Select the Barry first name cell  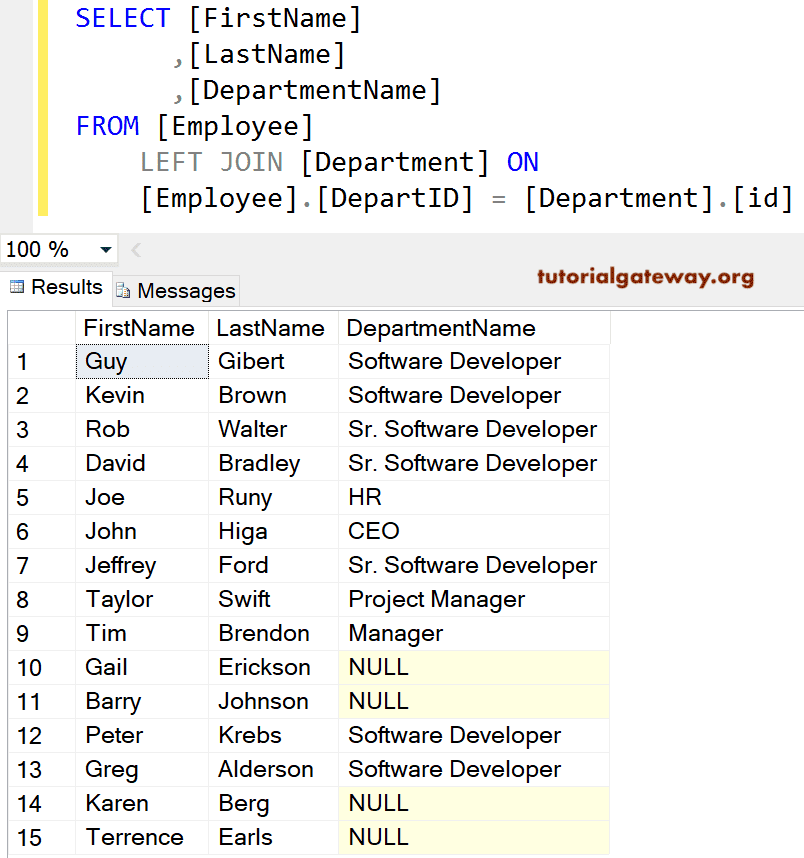coord(142,702)
